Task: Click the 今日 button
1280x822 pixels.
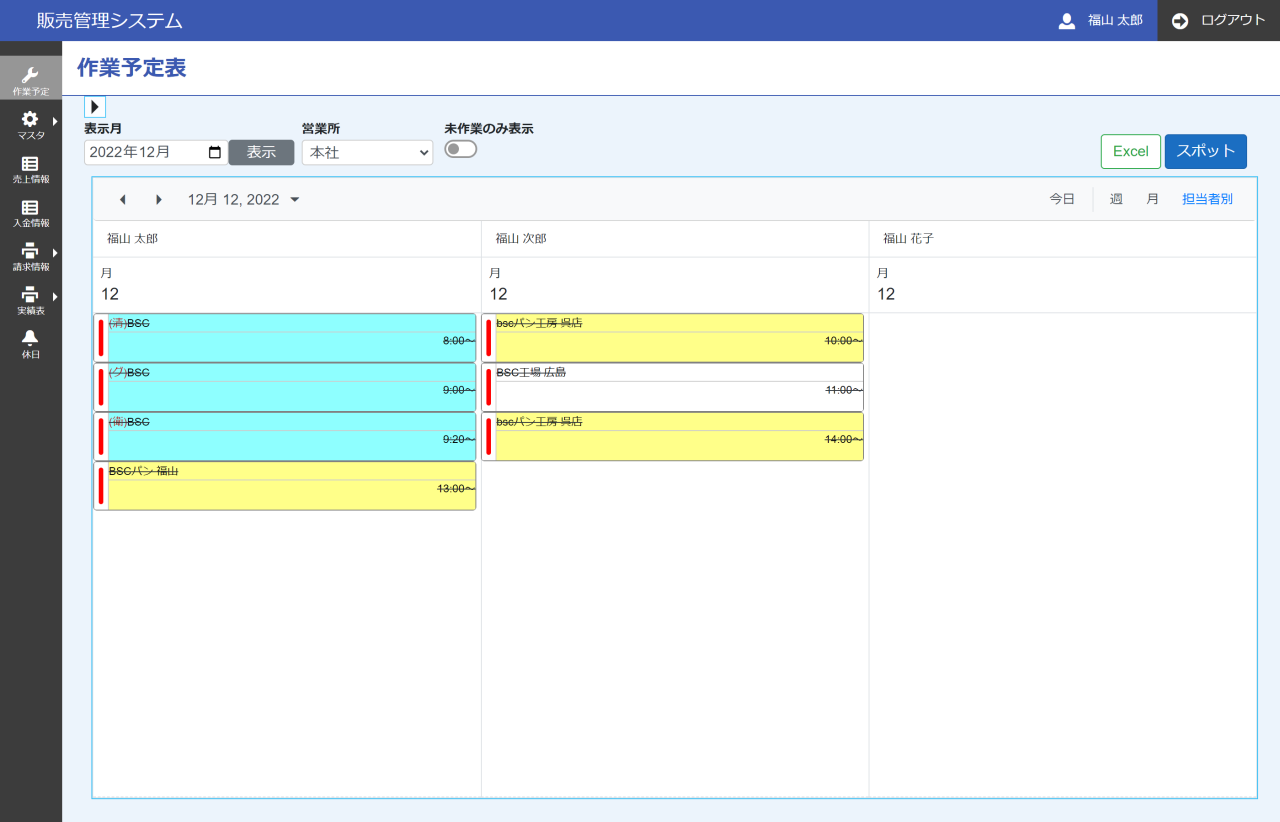Action: tap(1062, 199)
